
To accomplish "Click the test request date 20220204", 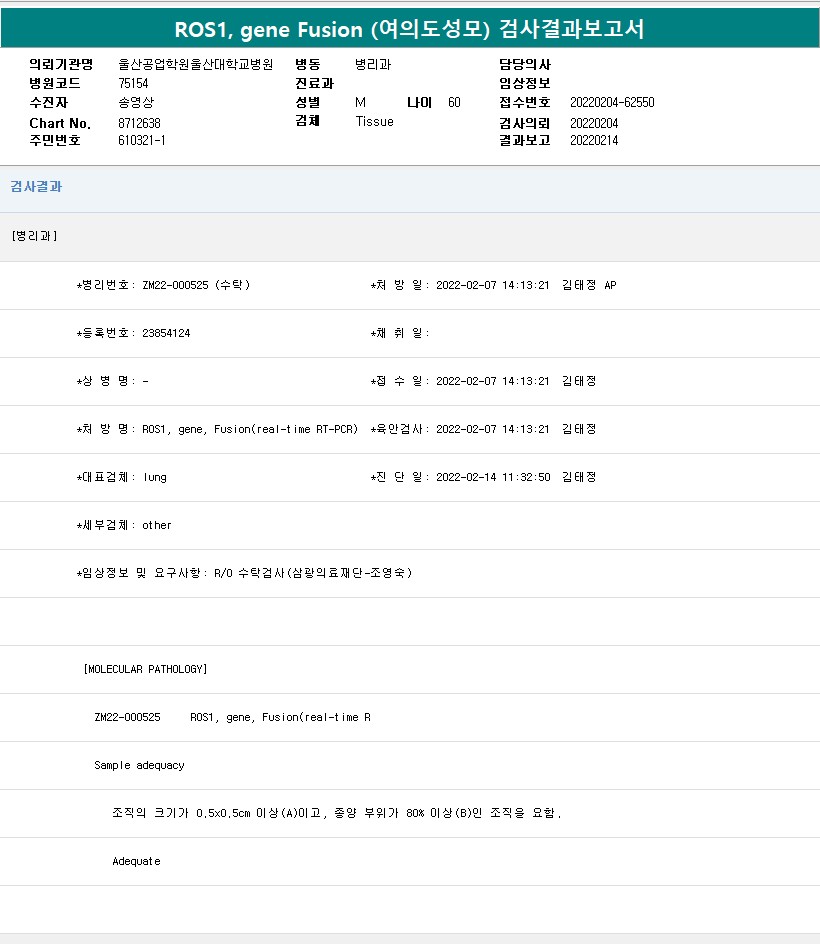I will [x=594, y=123].
